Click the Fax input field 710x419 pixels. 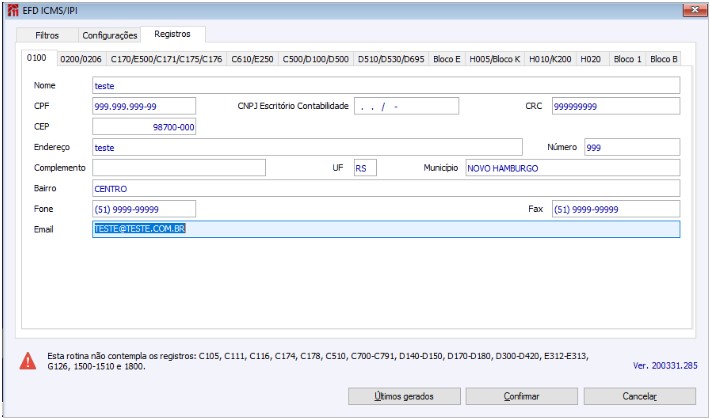pos(616,209)
